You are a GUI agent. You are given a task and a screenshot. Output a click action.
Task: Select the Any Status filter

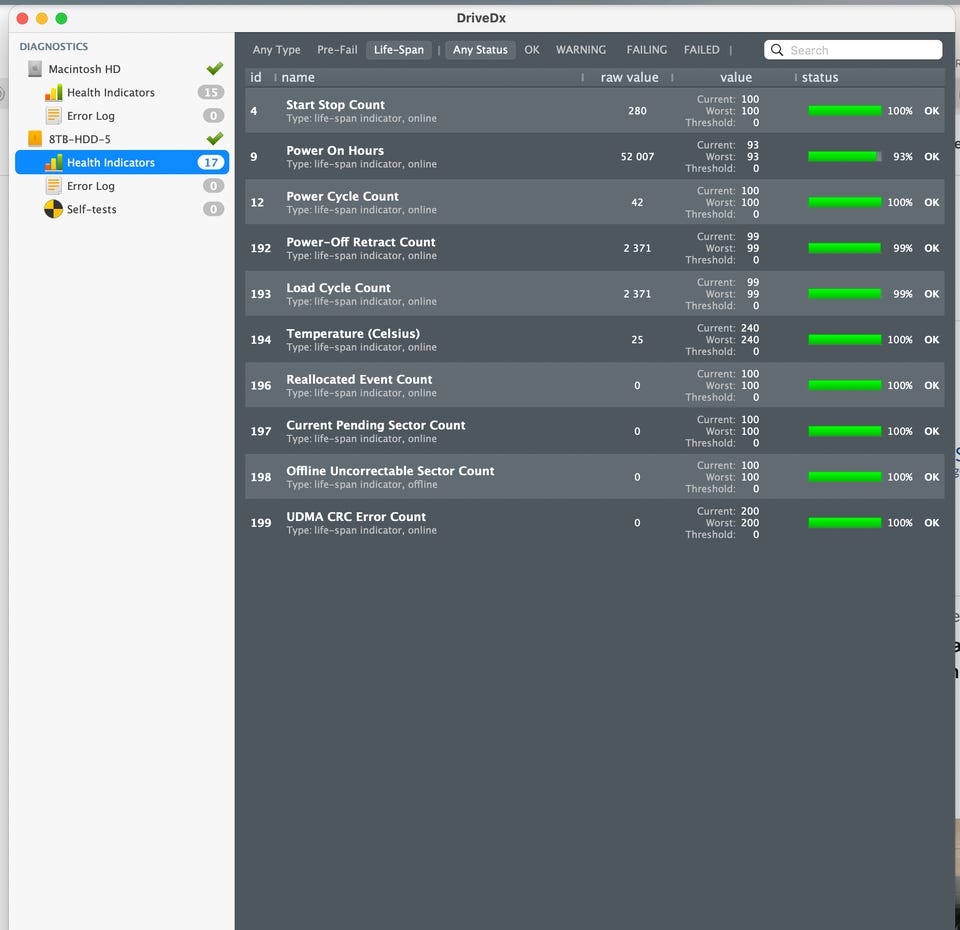[480, 50]
